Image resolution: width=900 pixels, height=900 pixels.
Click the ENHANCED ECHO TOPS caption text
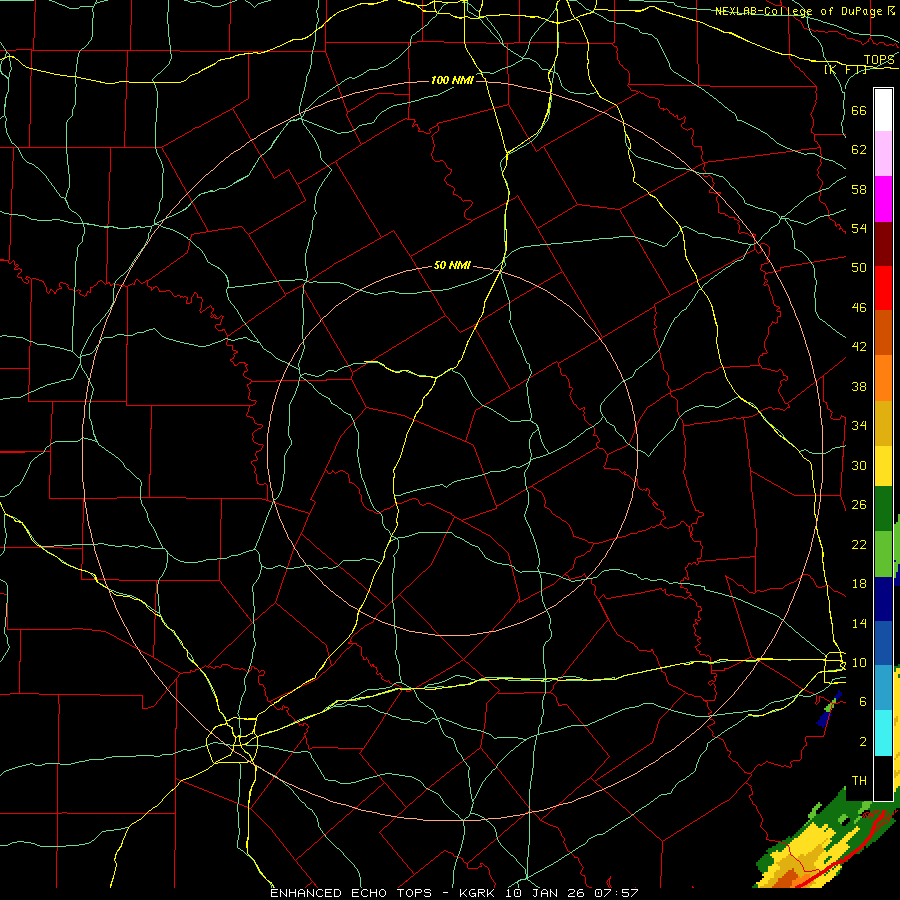click(351, 893)
